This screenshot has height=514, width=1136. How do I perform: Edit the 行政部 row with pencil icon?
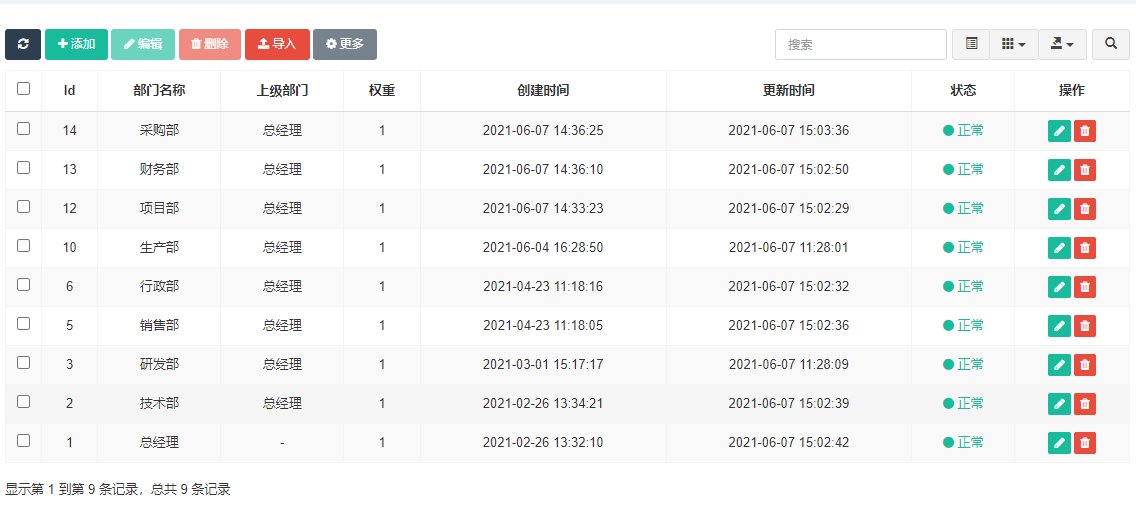point(1059,287)
